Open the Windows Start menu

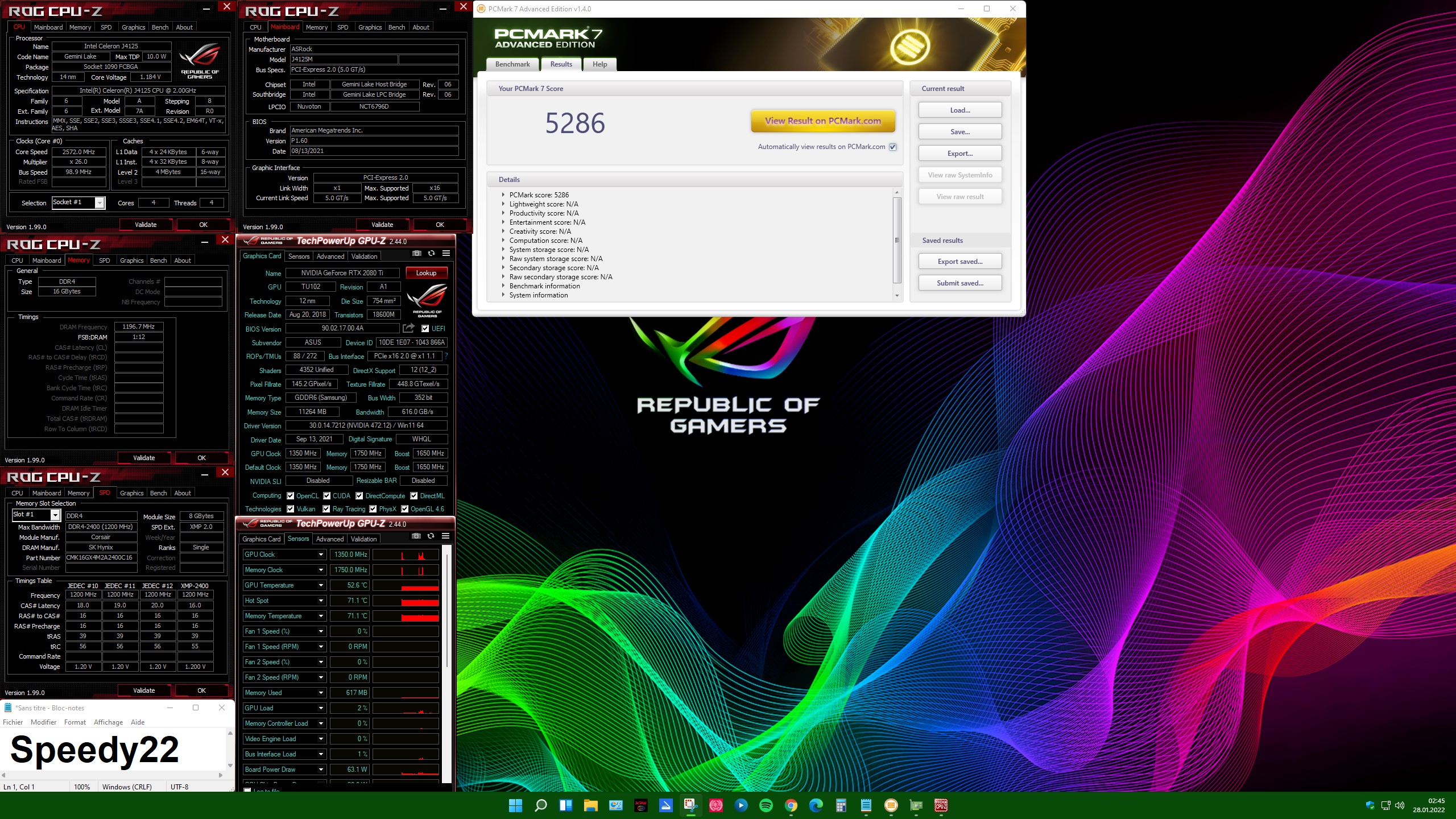(x=515, y=805)
